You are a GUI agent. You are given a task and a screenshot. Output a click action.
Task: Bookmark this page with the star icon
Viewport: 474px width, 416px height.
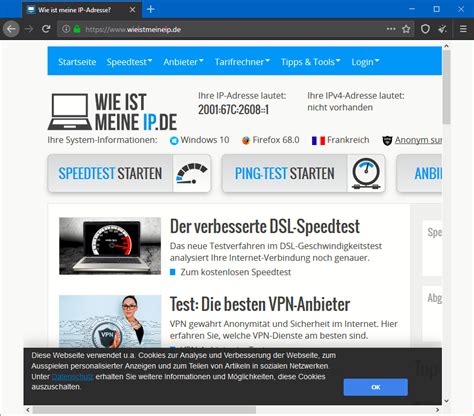tap(406, 29)
